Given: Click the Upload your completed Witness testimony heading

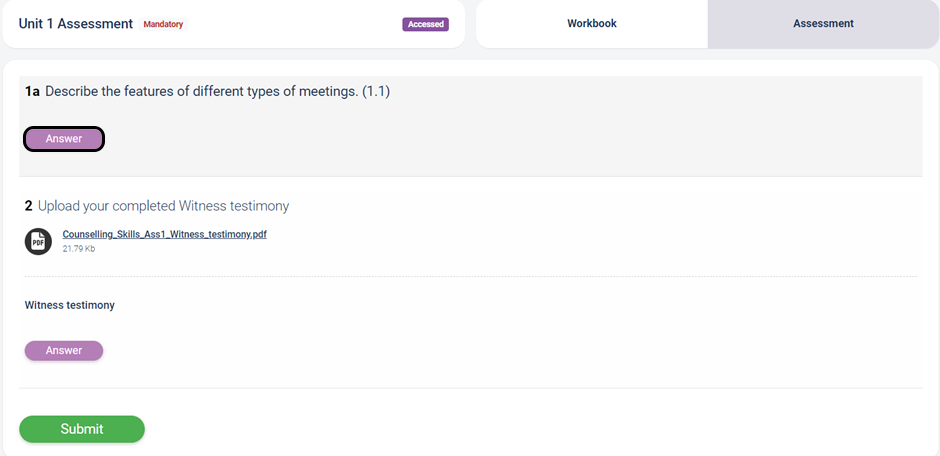Looking at the screenshot, I should pyautogui.click(x=163, y=206).
